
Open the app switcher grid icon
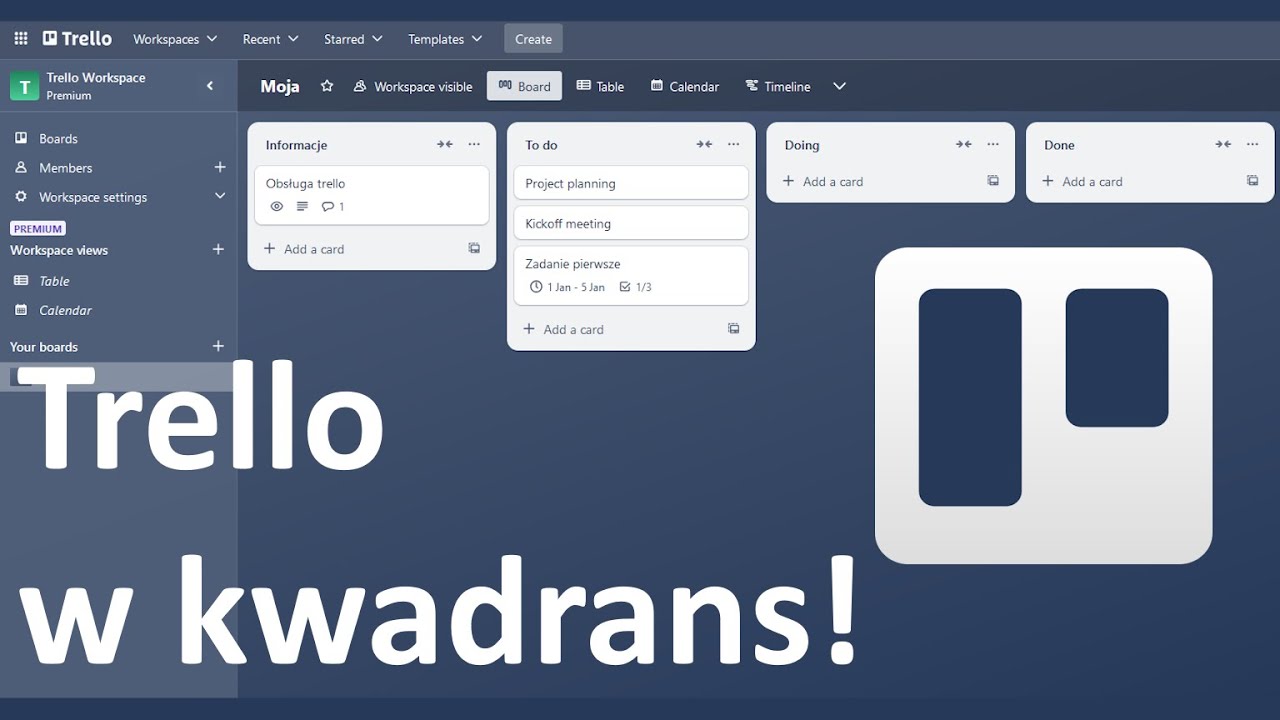(x=21, y=39)
